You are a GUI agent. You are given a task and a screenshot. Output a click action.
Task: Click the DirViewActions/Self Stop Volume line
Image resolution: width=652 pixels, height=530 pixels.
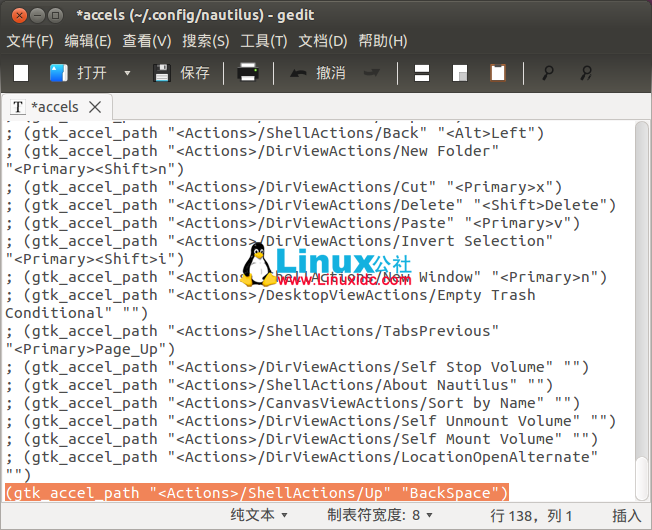(297, 367)
